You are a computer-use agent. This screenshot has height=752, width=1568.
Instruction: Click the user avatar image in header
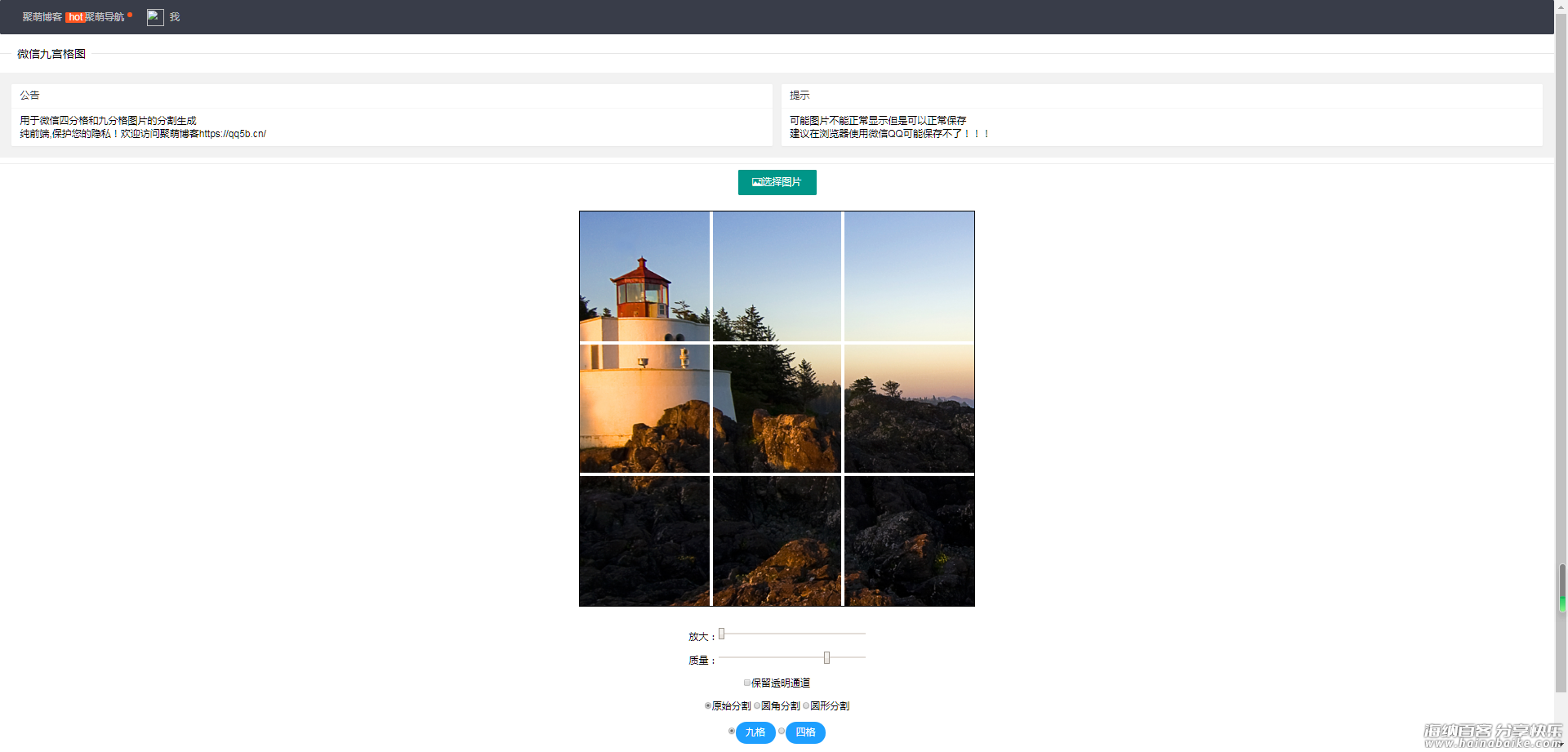pyautogui.click(x=155, y=17)
